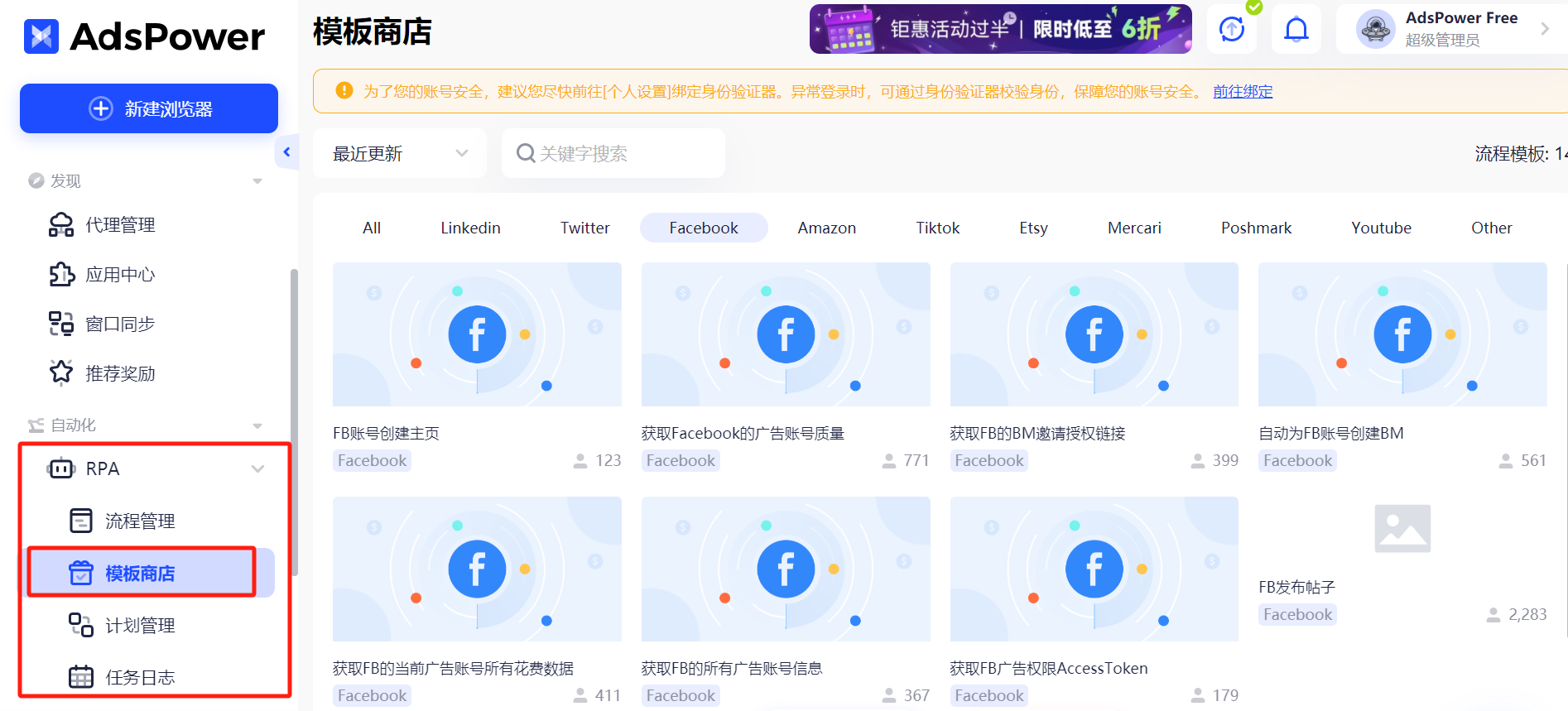Collapse the 自动化 section
1568x711 pixels.
[257, 425]
